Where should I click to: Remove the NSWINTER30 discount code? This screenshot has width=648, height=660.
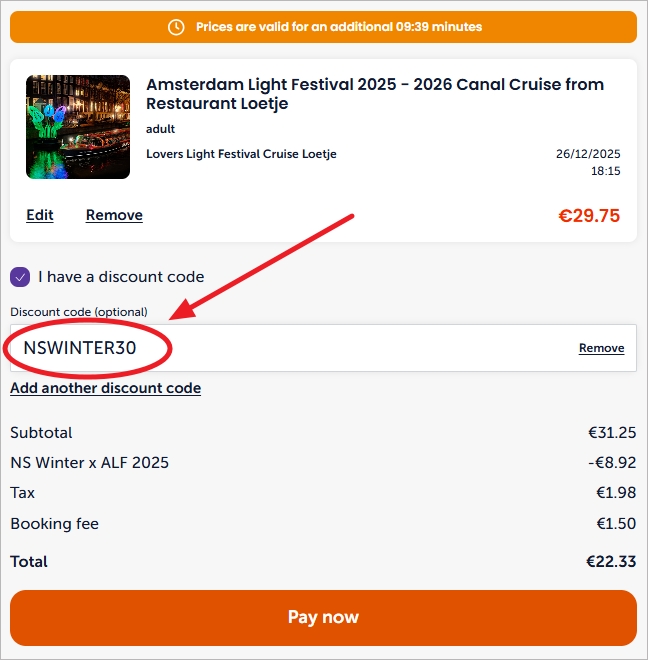click(x=601, y=348)
